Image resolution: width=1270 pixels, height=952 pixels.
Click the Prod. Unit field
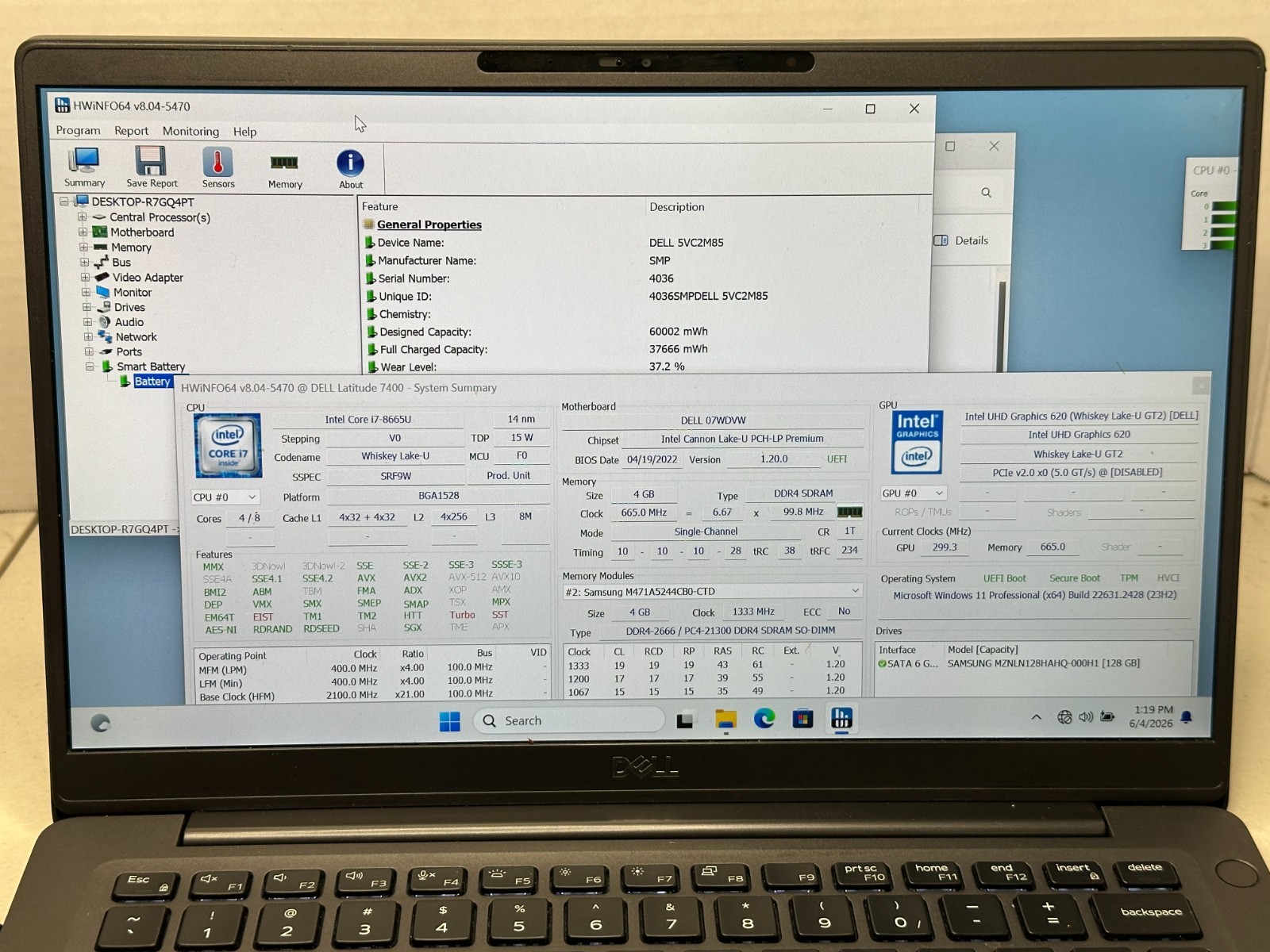pos(508,476)
